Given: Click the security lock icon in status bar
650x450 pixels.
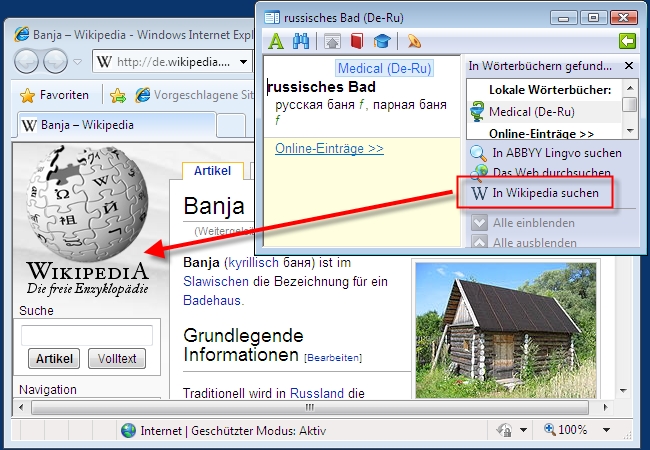Looking at the screenshot, I should (x=504, y=431).
